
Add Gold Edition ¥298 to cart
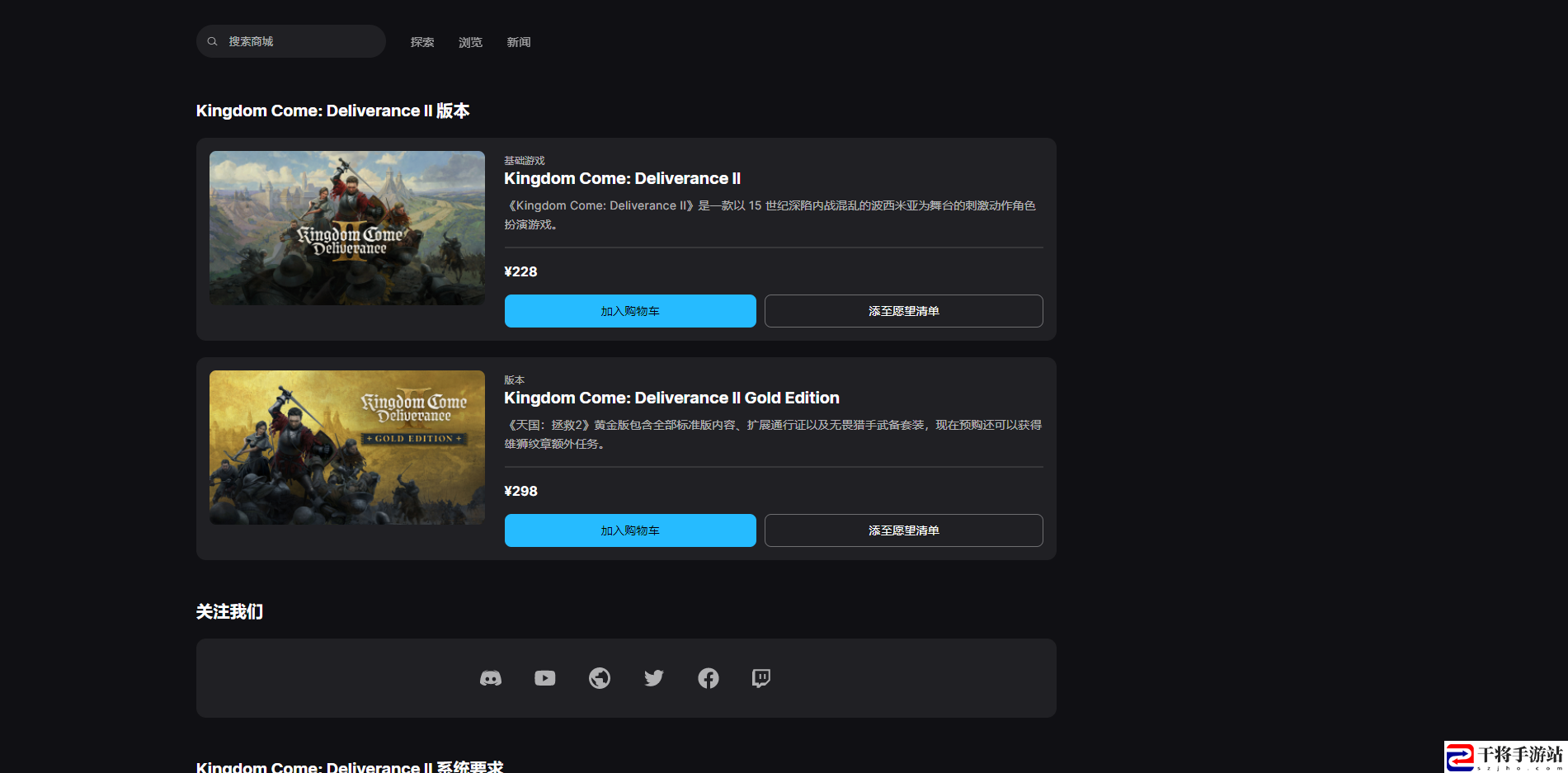click(630, 530)
